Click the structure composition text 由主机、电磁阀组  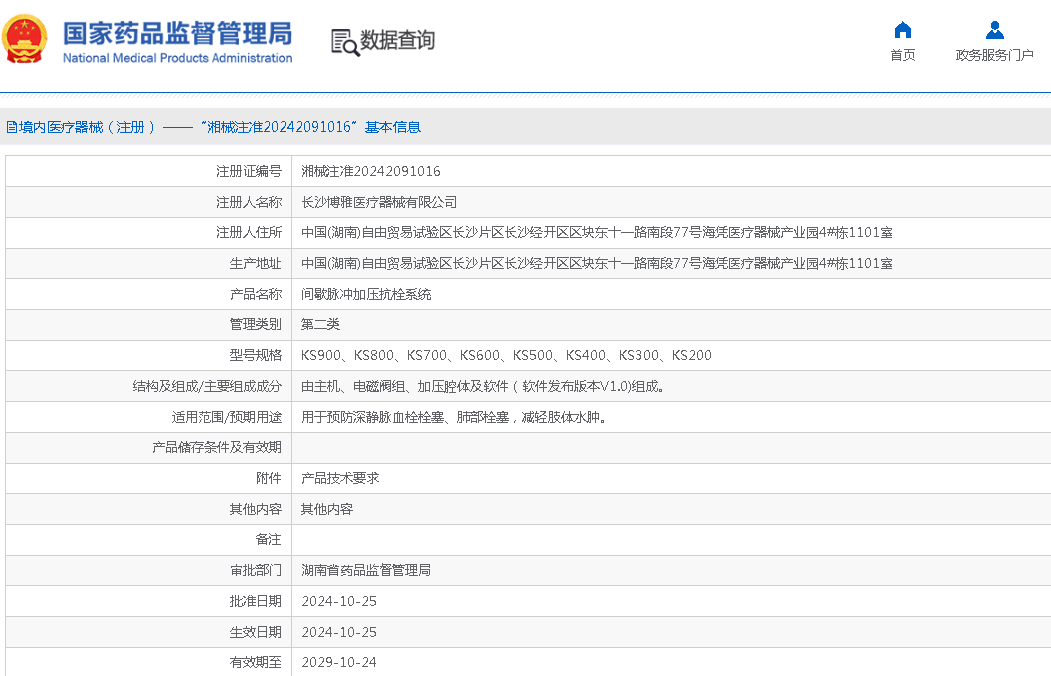pos(482,386)
